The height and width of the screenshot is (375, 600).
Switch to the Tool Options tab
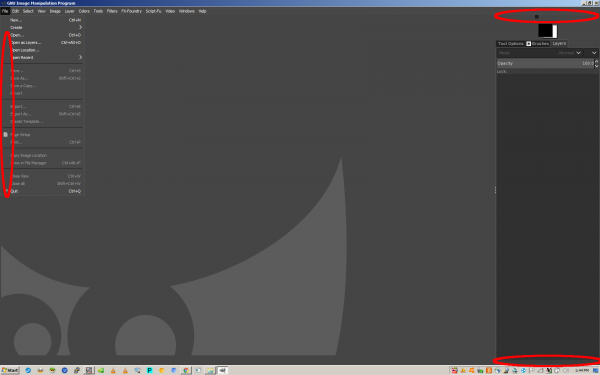point(510,44)
